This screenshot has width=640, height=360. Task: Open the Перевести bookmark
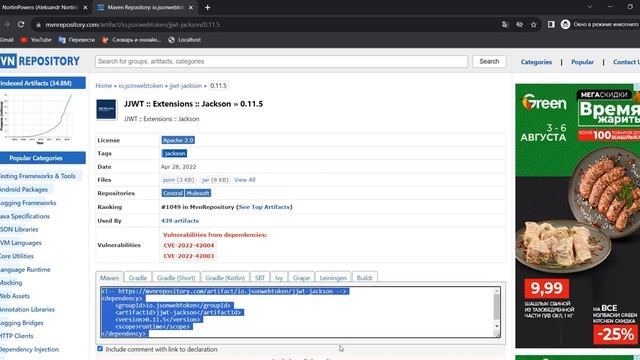(77, 40)
